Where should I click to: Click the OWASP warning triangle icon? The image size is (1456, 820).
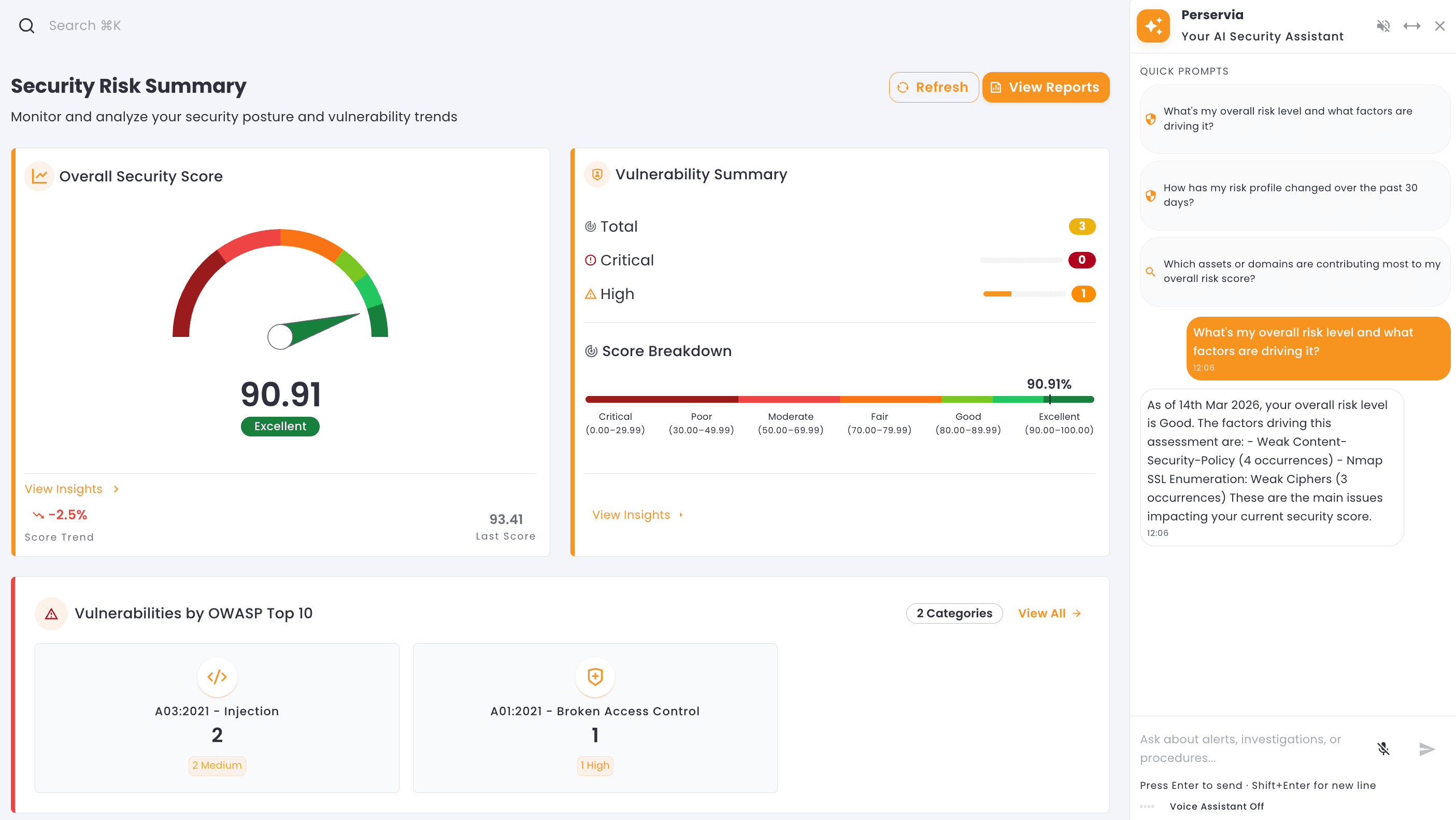(51, 614)
